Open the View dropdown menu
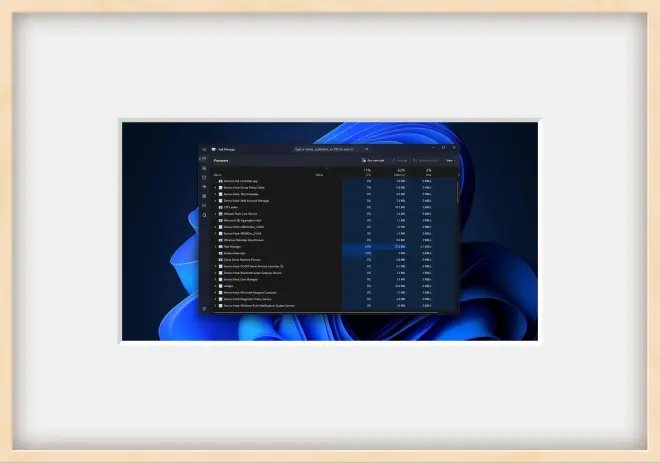 click(x=450, y=160)
